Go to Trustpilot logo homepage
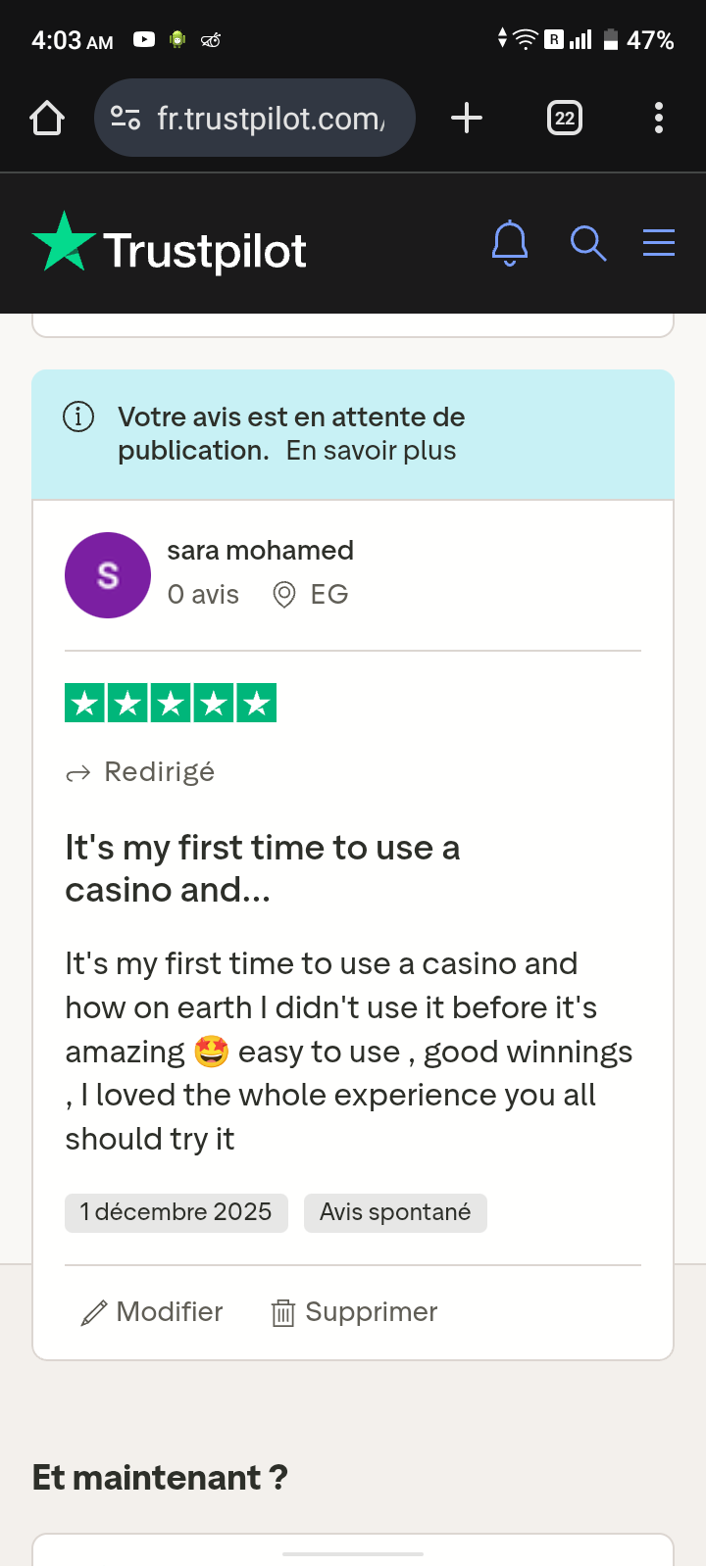This screenshot has height=1568, width=706. click(170, 243)
